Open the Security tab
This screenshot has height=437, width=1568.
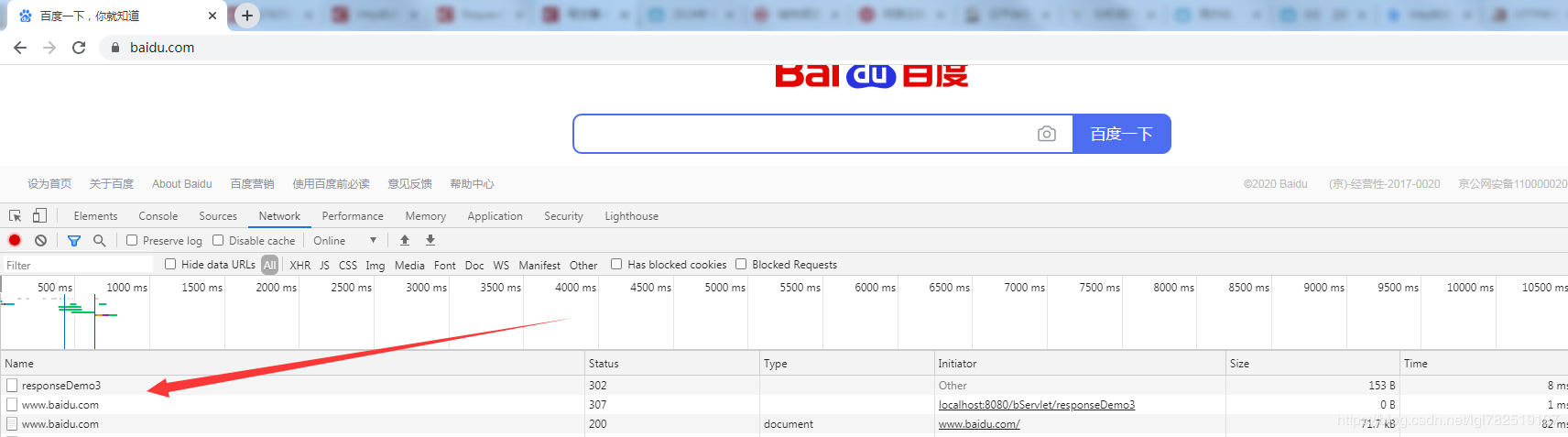[563, 216]
